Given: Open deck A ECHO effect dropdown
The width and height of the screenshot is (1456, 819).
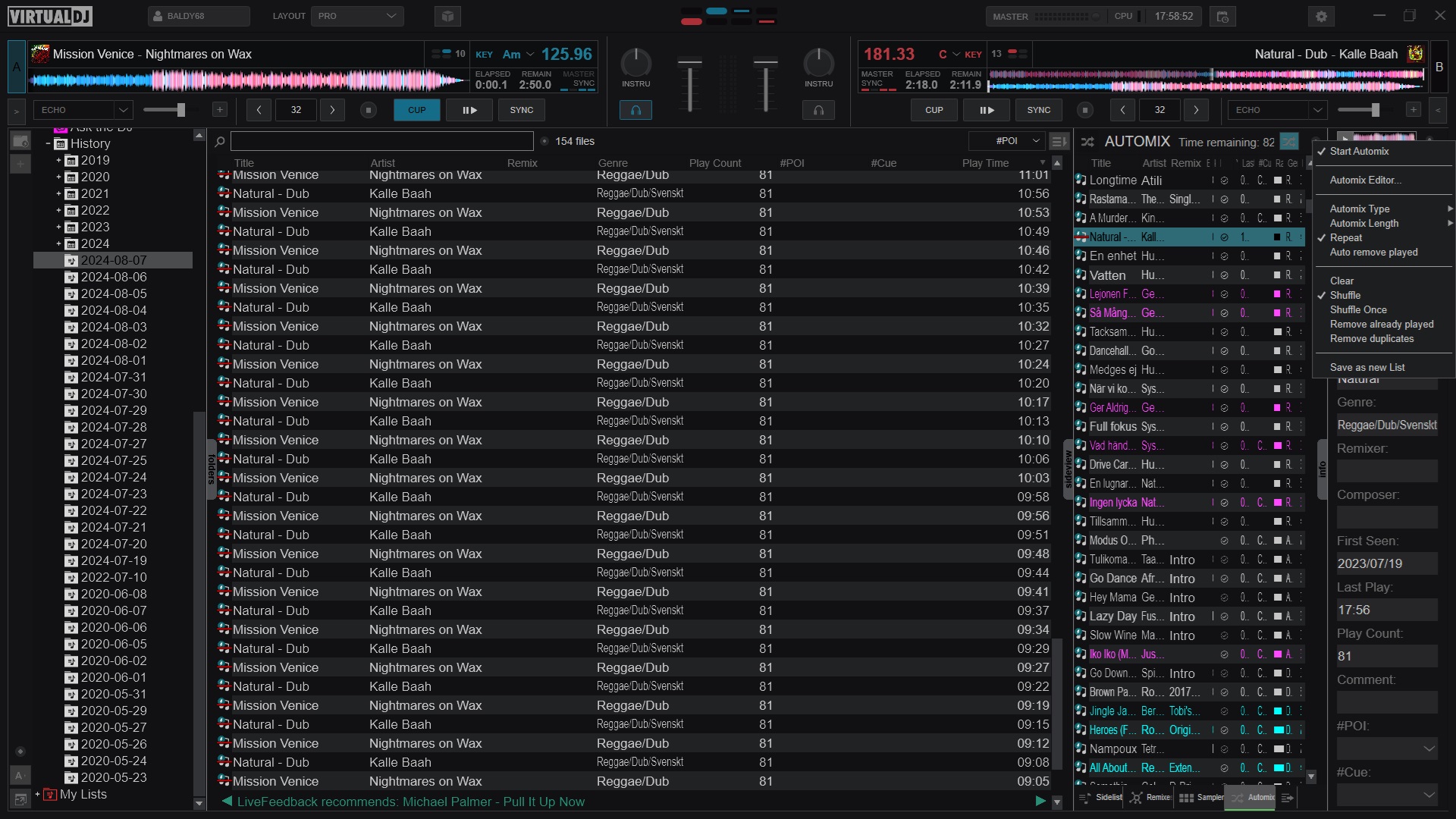Looking at the screenshot, I should tap(83, 110).
